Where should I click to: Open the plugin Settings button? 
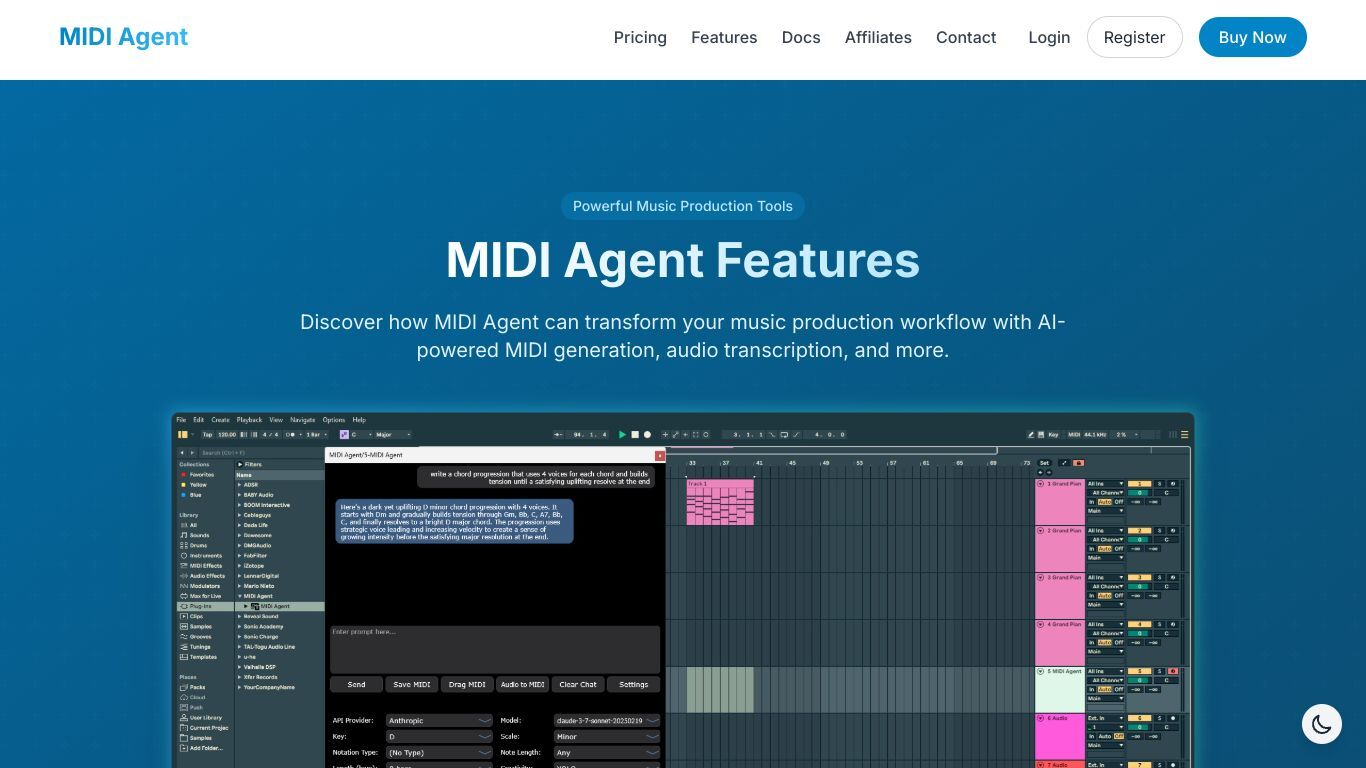pos(633,685)
